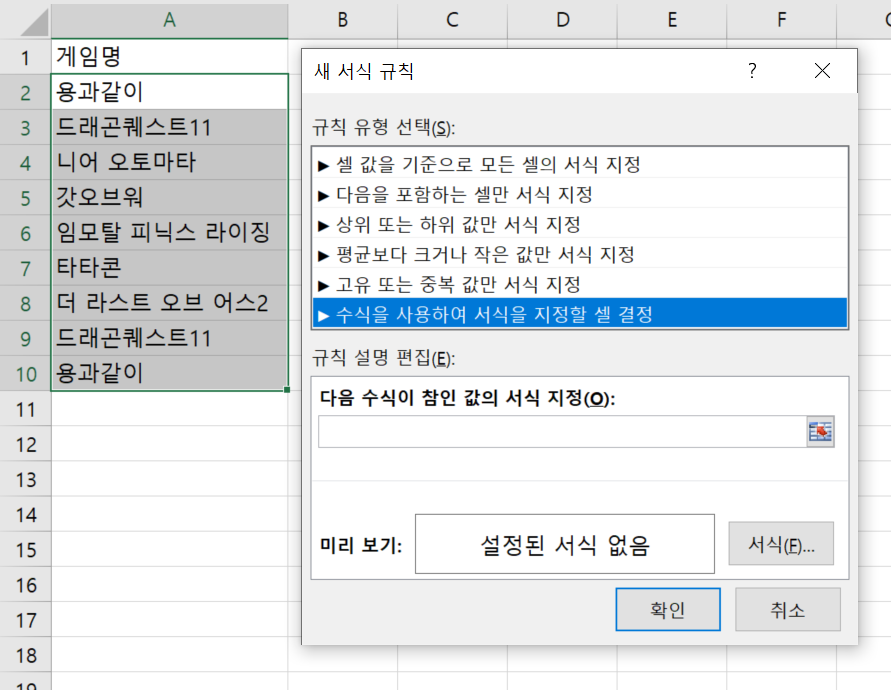This screenshot has width=891, height=690.
Task: Select row 5 header
Action: tap(26, 198)
